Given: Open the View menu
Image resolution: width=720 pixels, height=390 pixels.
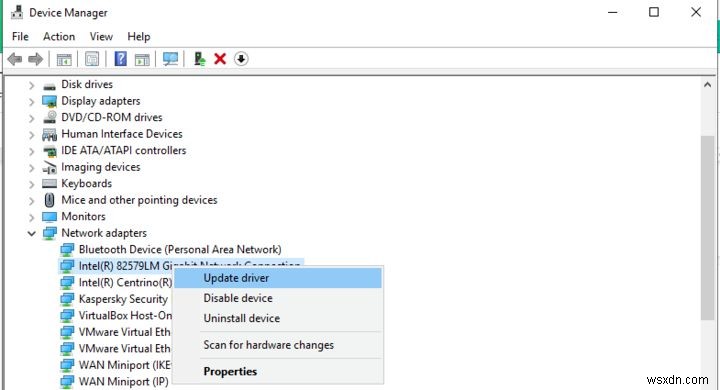Looking at the screenshot, I should tap(101, 36).
